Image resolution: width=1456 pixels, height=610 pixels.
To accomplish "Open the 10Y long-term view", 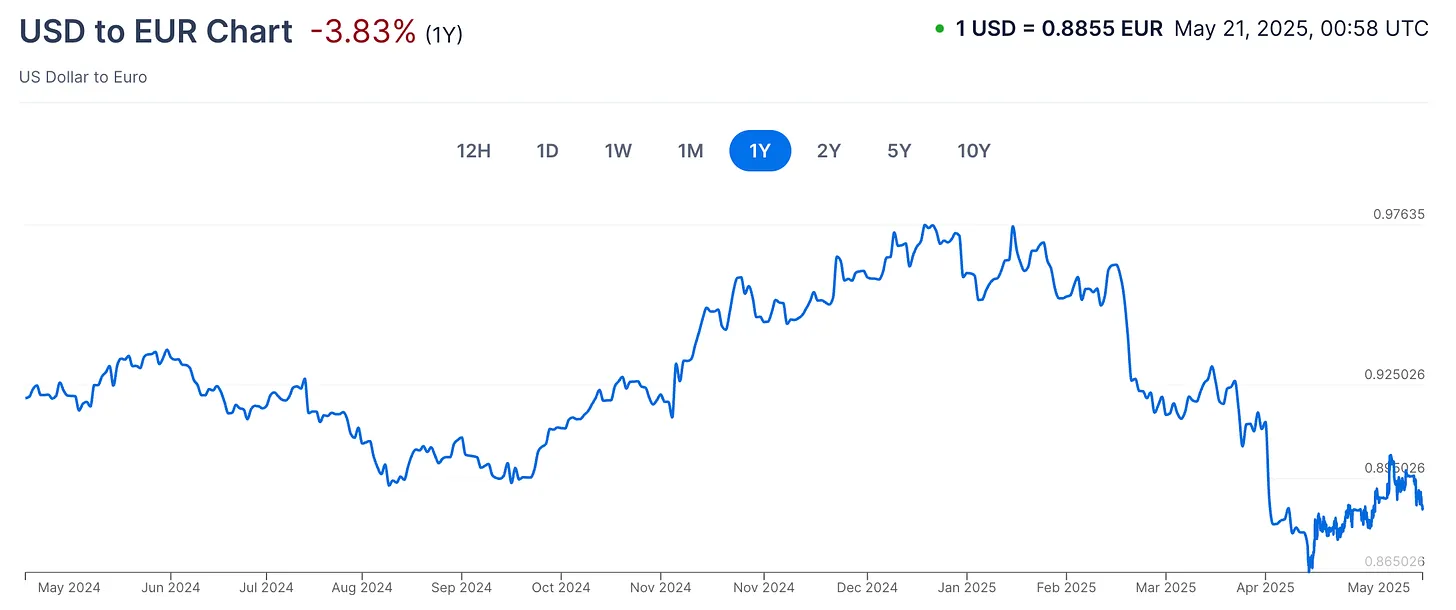I will [x=973, y=150].
